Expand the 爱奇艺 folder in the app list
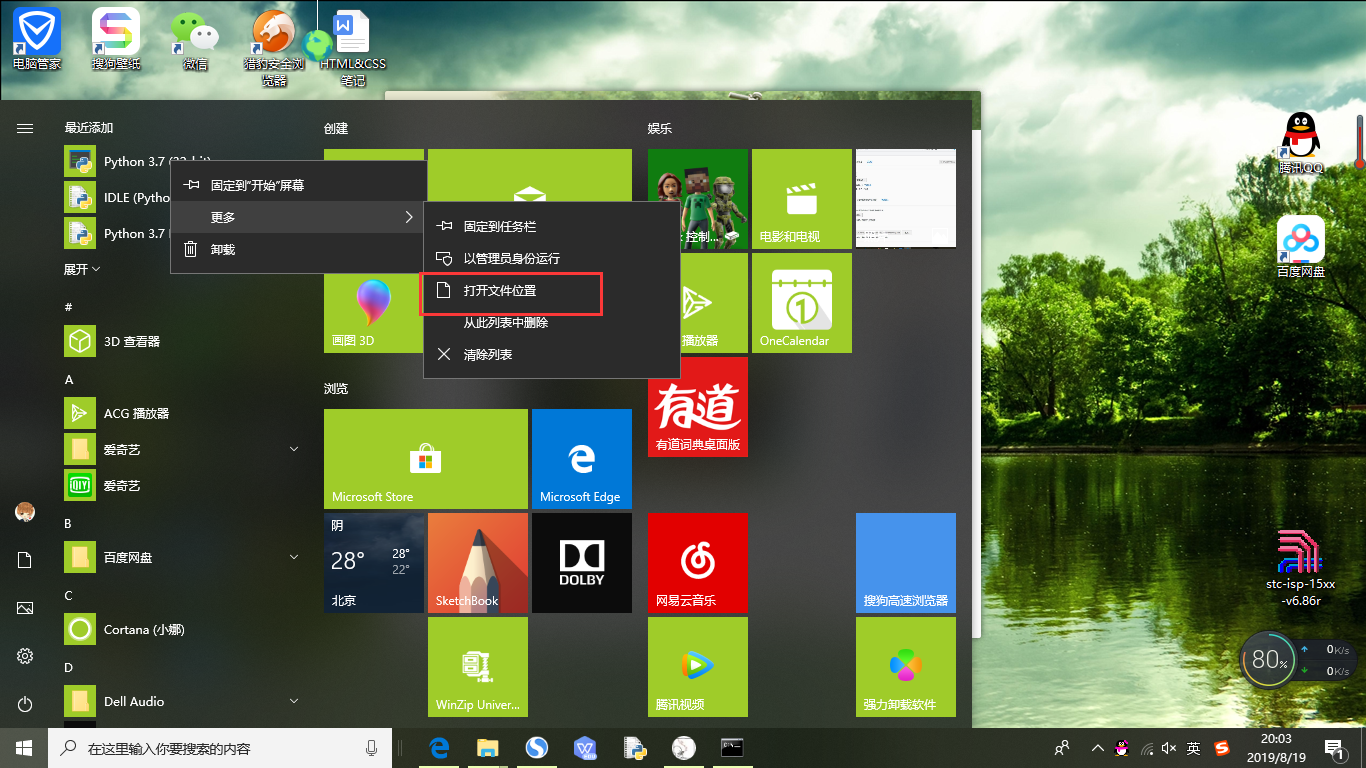Image resolution: width=1366 pixels, height=768 pixels. [x=294, y=450]
